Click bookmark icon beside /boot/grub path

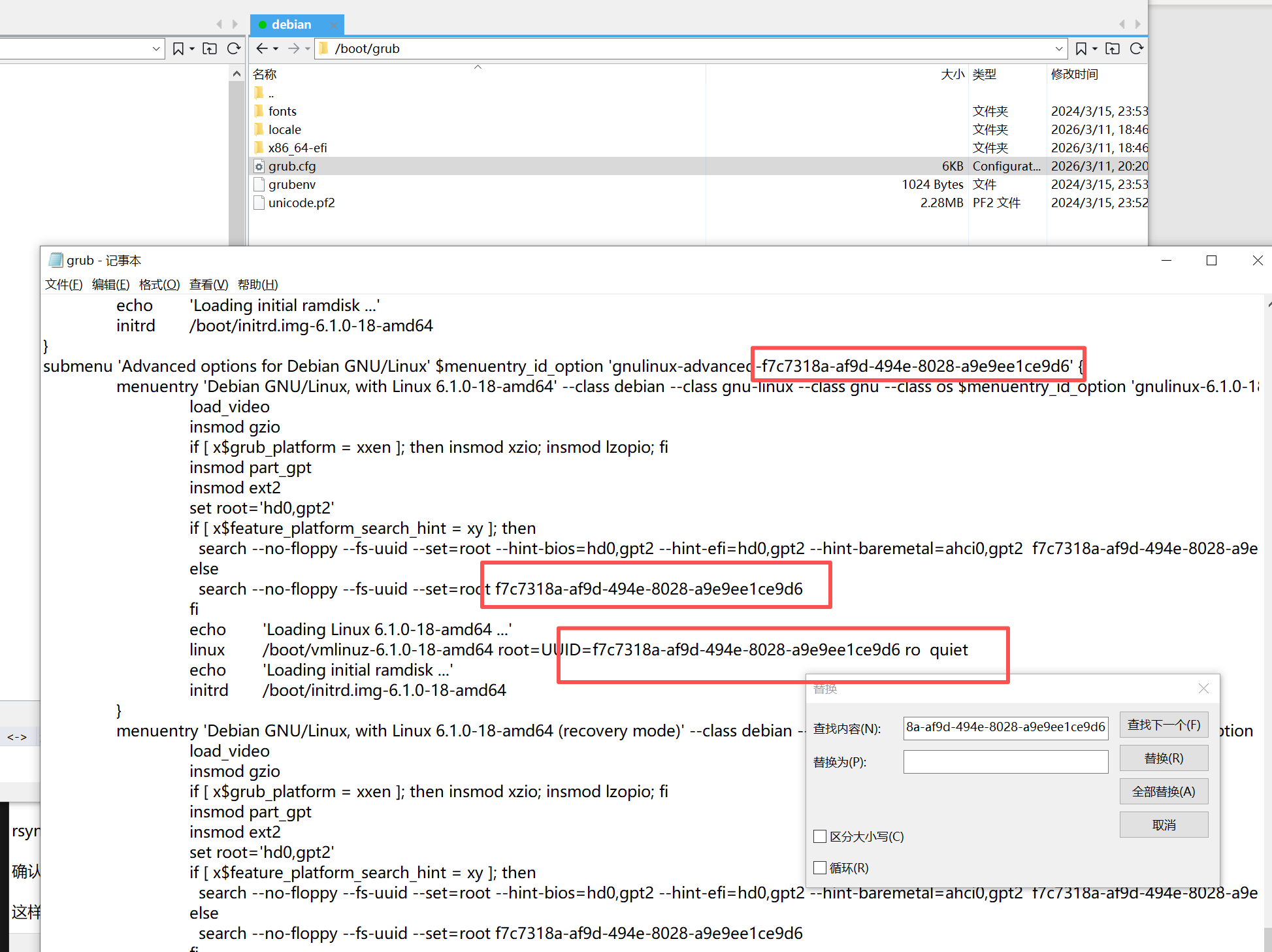click(1081, 48)
